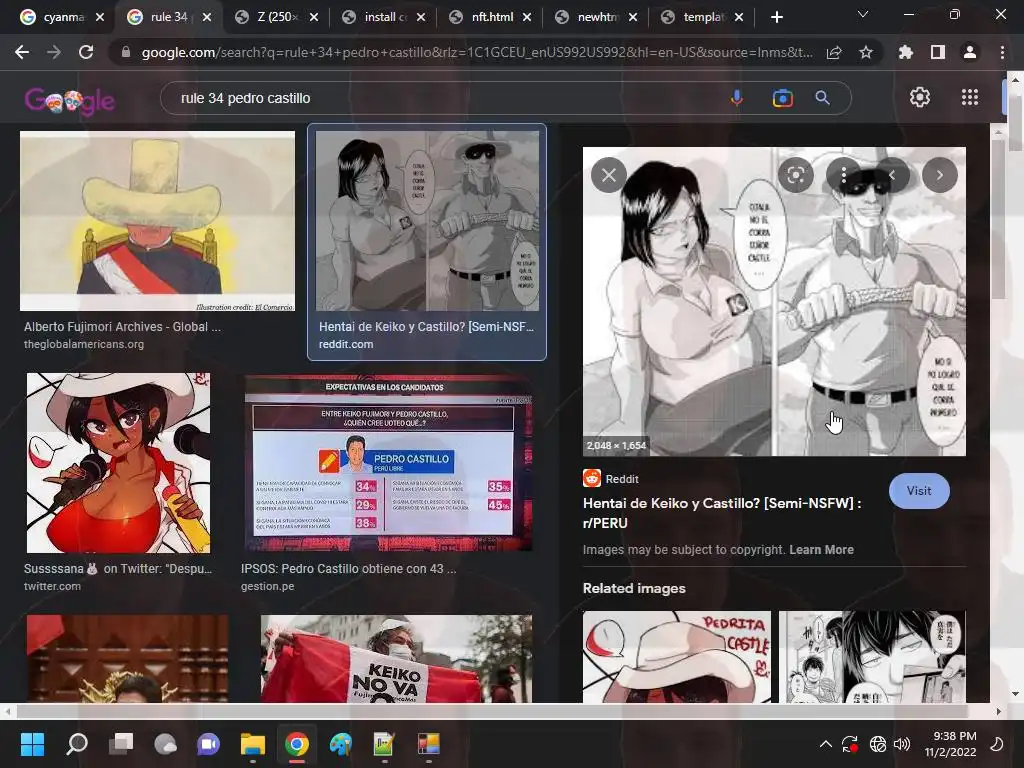Open the r/PERU title link in preview
This screenshot has width=1024, height=768.
[x=722, y=513]
